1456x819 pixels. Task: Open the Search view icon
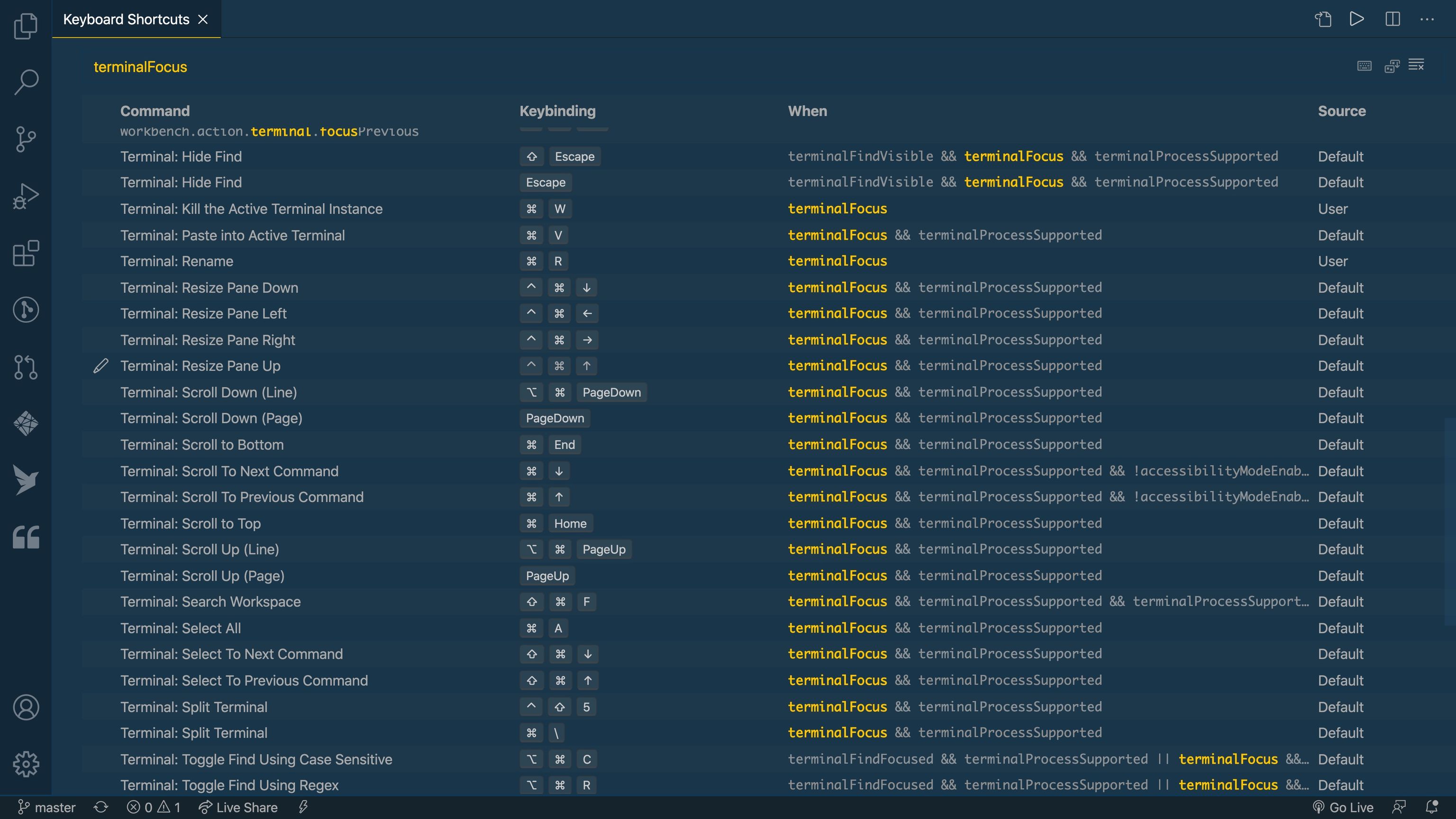26,82
